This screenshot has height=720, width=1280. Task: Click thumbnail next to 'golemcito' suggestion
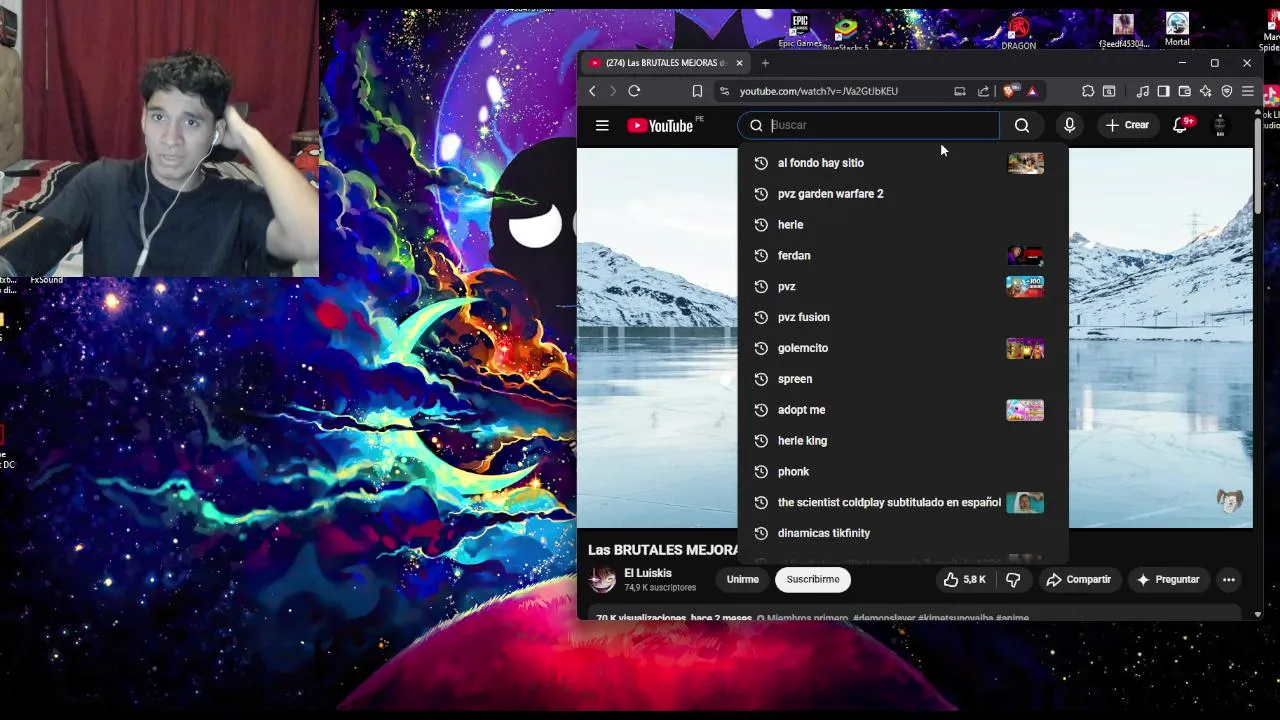pos(1025,348)
